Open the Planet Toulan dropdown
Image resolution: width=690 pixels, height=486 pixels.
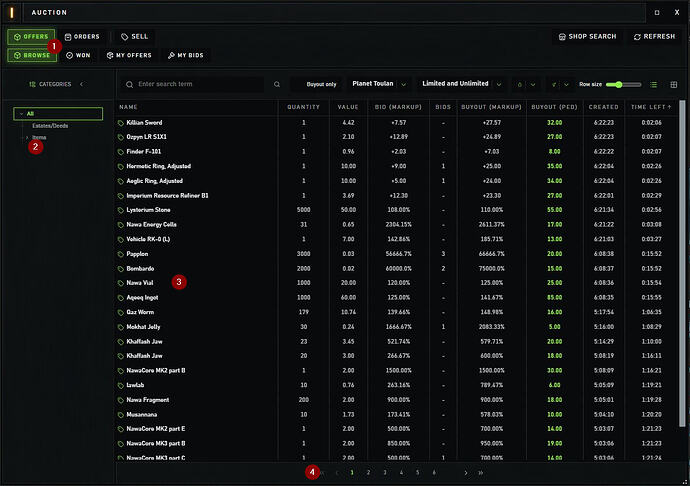(x=379, y=84)
